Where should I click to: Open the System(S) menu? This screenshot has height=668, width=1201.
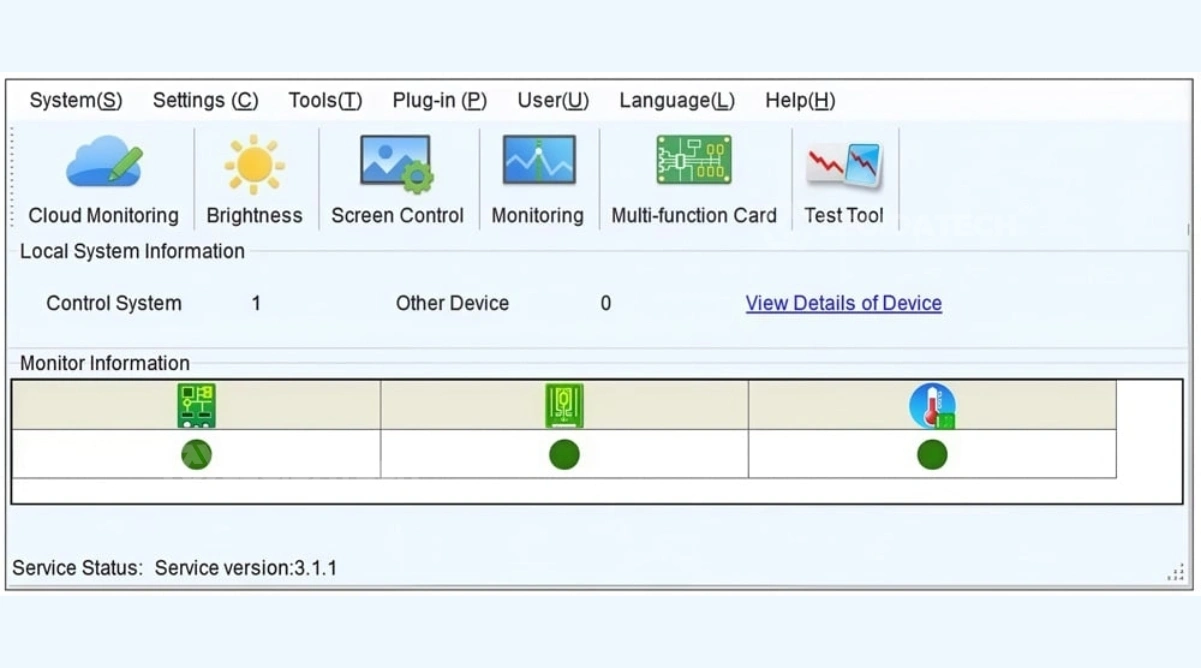tap(76, 101)
